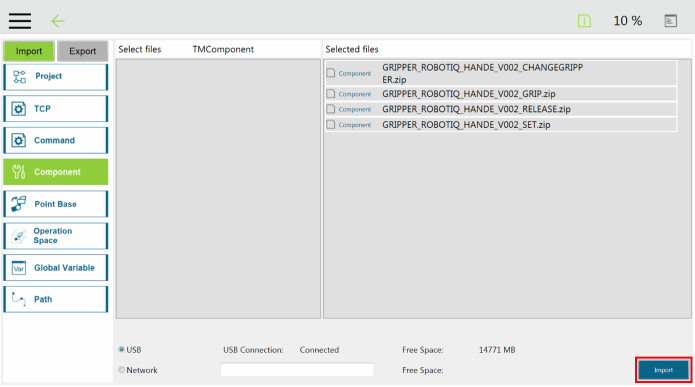
Task: Click the 14771 MB free space value
Action: click(497, 350)
